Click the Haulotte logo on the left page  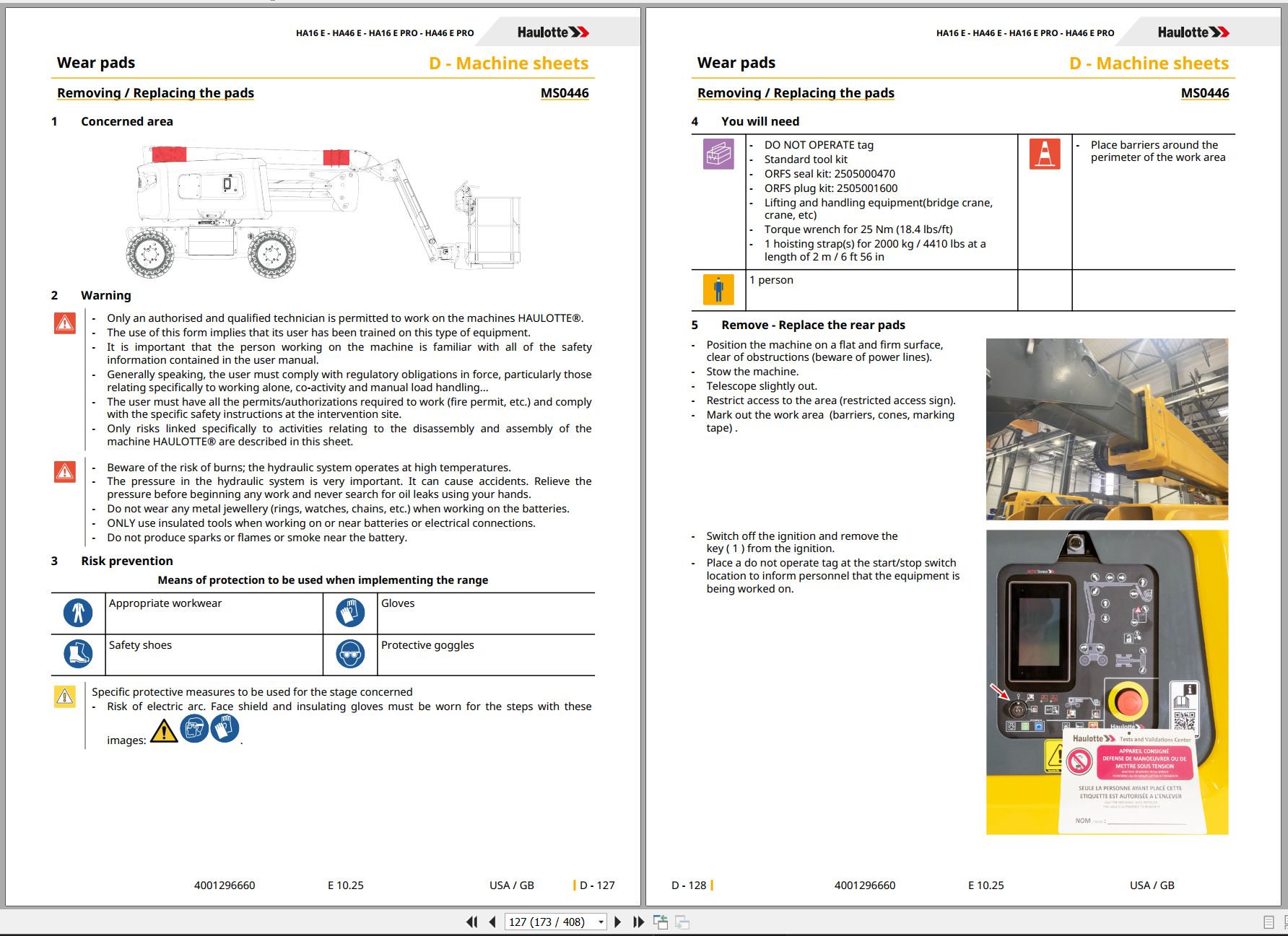click(553, 32)
